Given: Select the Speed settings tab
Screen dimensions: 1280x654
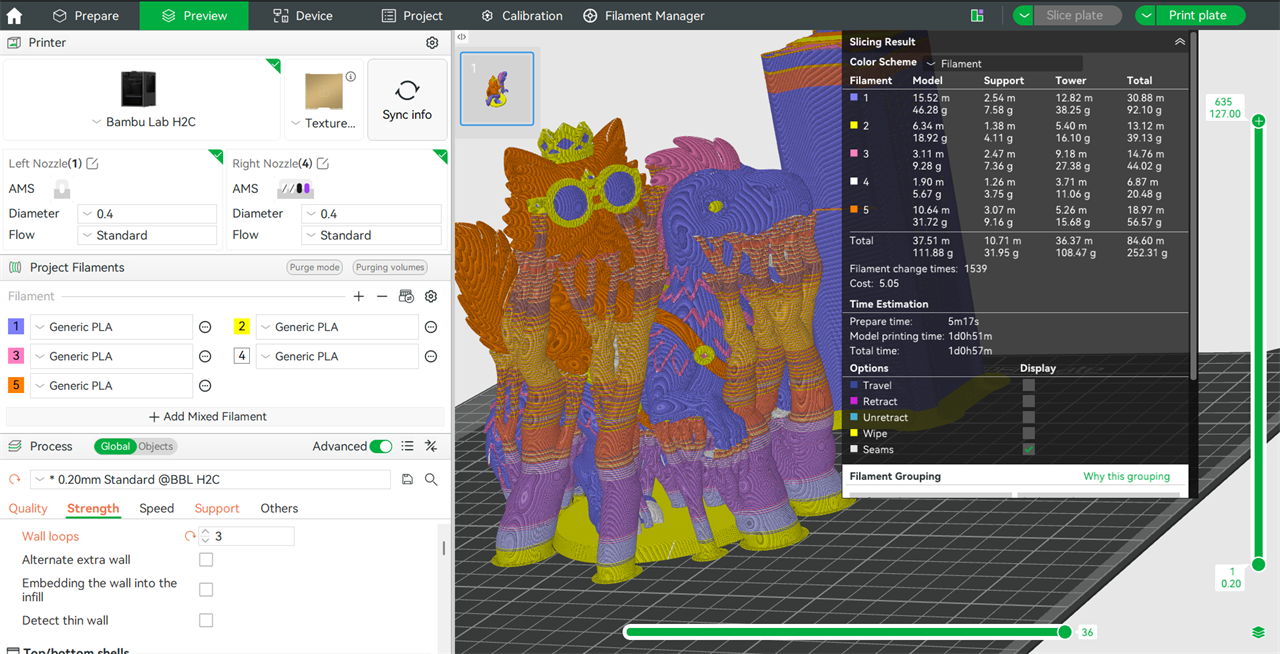Looking at the screenshot, I should coord(157,508).
